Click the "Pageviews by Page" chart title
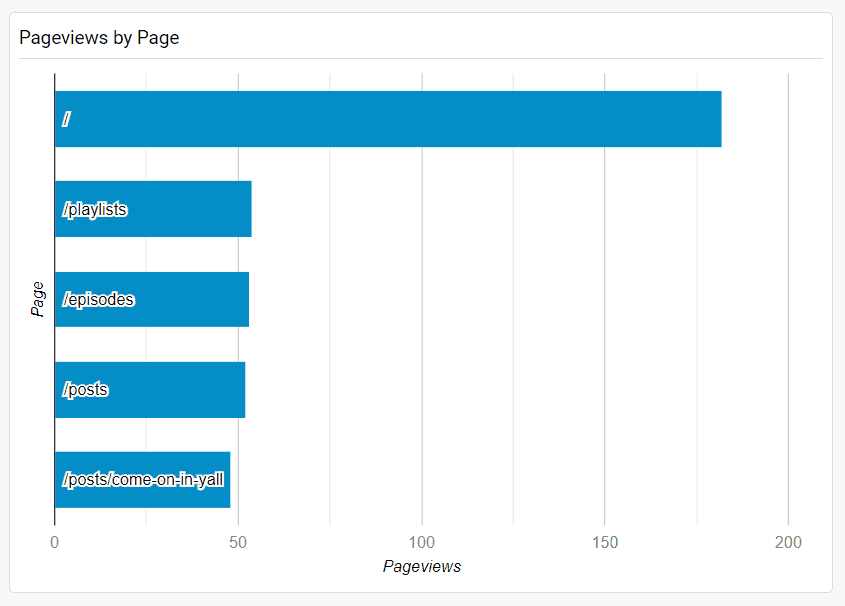 click(x=99, y=38)
